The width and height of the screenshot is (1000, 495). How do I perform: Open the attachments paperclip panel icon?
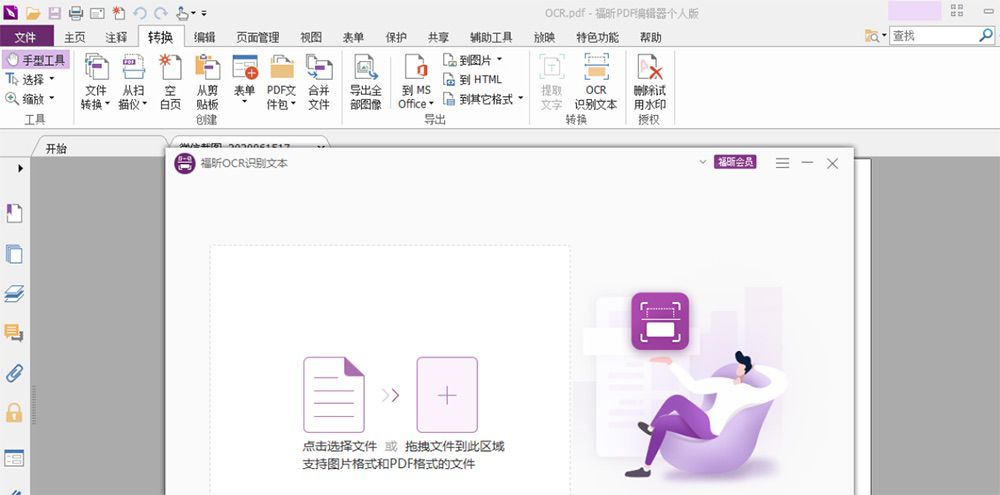pos(14,373)
